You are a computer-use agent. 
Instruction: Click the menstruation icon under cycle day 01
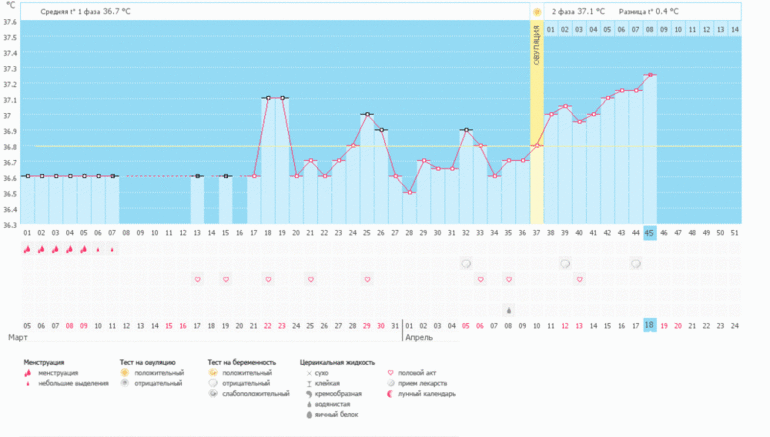point(27,249)
